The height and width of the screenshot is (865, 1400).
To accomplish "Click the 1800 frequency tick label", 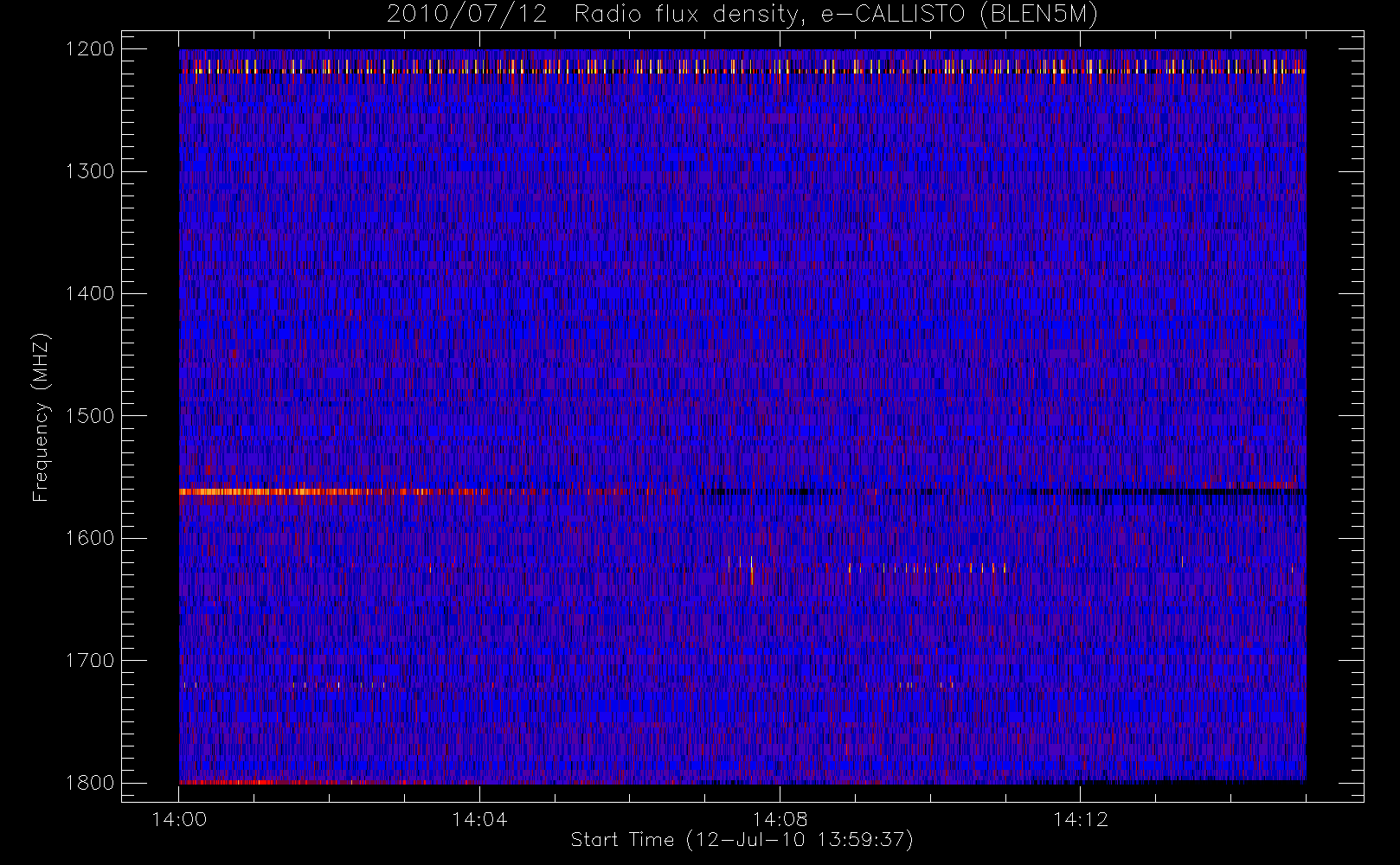I will (x=90, y=783).
